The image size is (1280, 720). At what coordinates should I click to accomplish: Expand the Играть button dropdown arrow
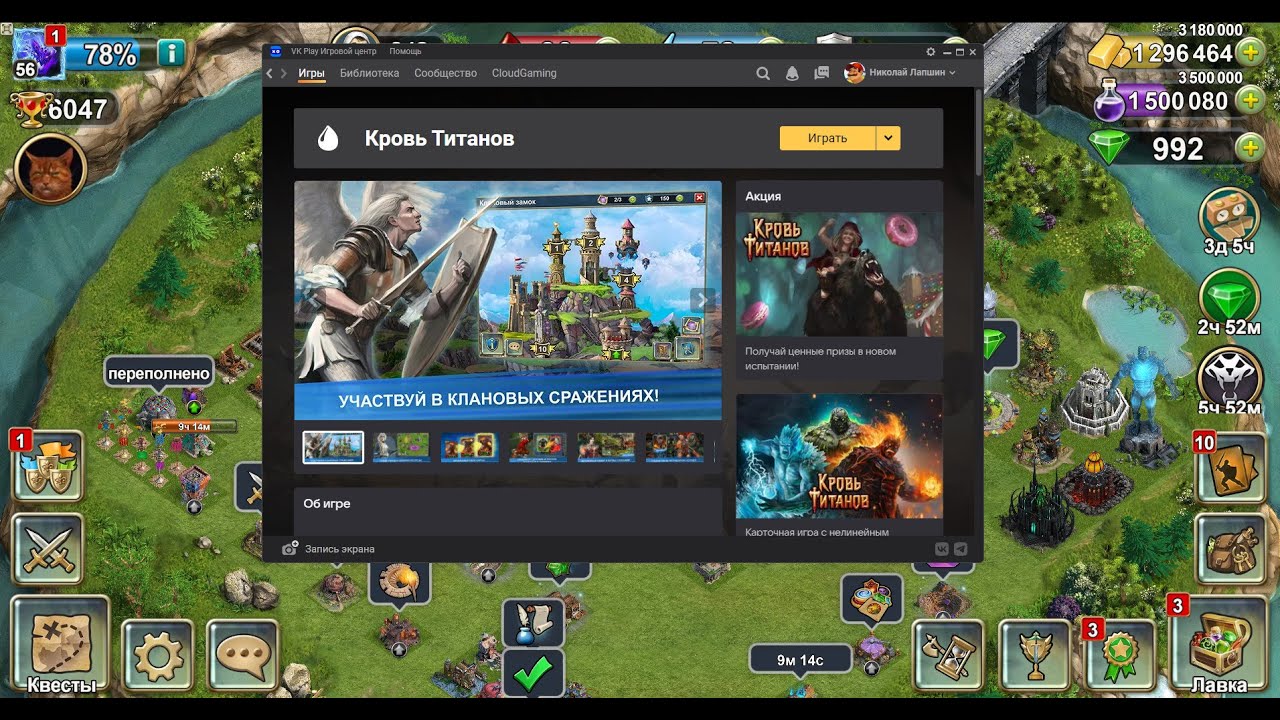888,138
